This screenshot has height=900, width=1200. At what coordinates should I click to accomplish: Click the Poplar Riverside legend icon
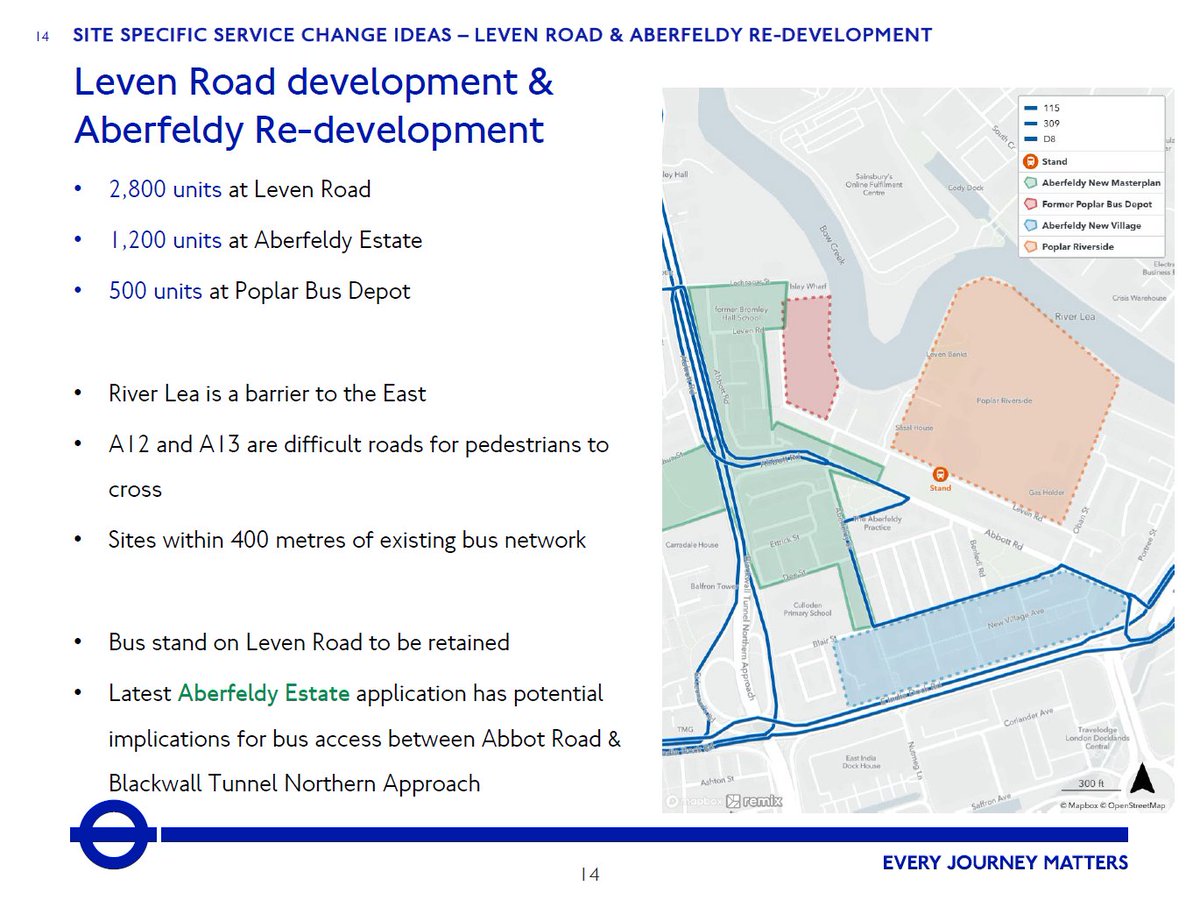[x=1030, y=246]
